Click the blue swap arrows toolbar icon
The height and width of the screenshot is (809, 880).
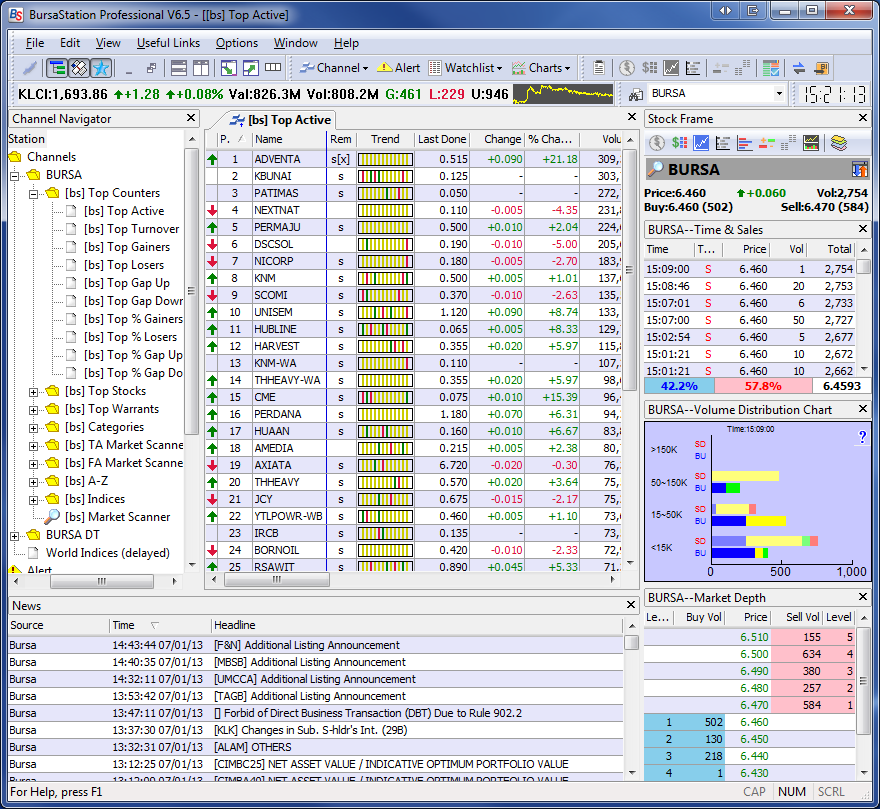point(799,68)
